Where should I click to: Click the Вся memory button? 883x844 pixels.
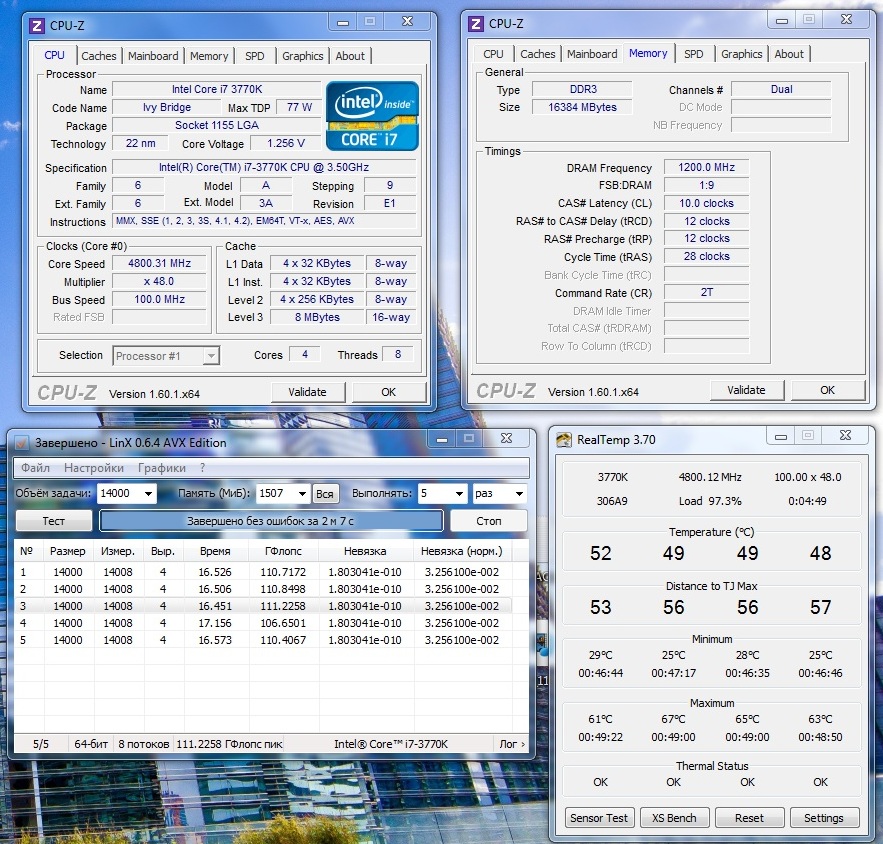click(x=325, y=494)
